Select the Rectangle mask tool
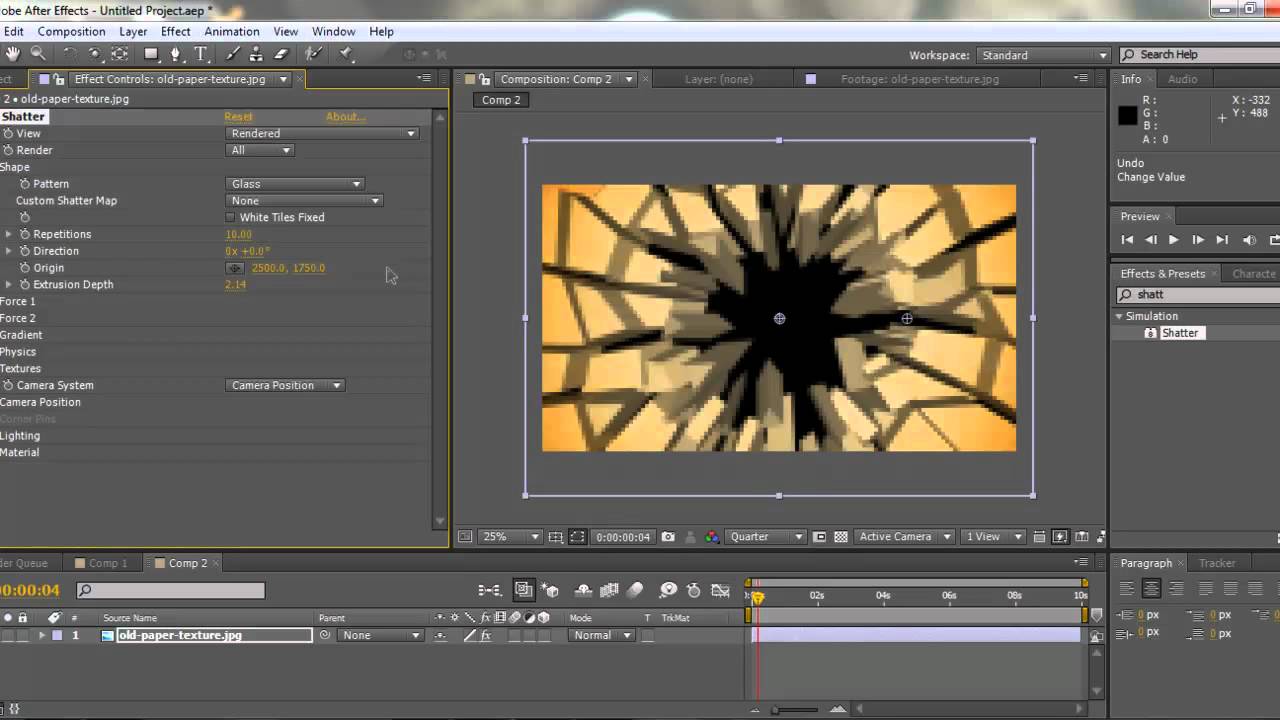Viewport: 1280px width, 720px height. (151, 54)
